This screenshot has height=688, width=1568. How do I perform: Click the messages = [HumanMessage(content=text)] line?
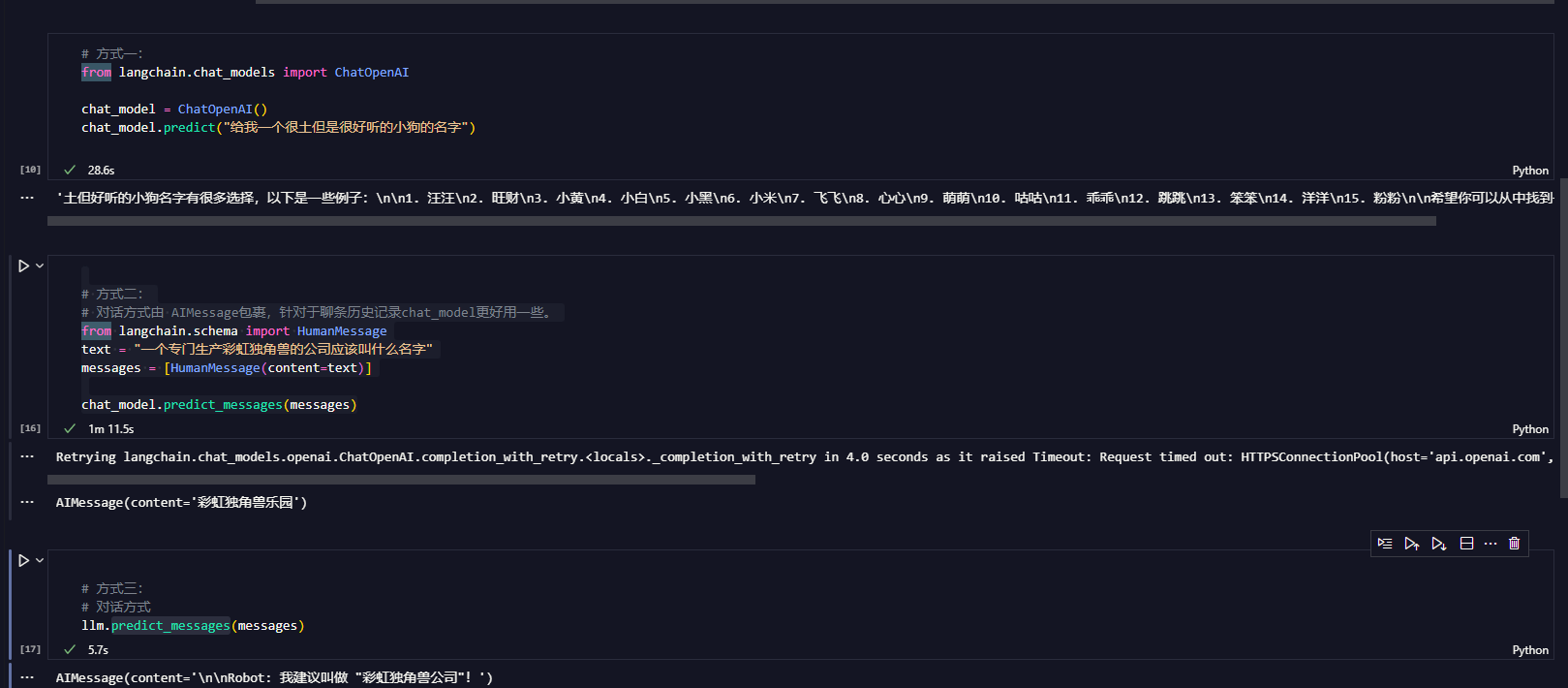pyautogui.click(x=227, y=368)
